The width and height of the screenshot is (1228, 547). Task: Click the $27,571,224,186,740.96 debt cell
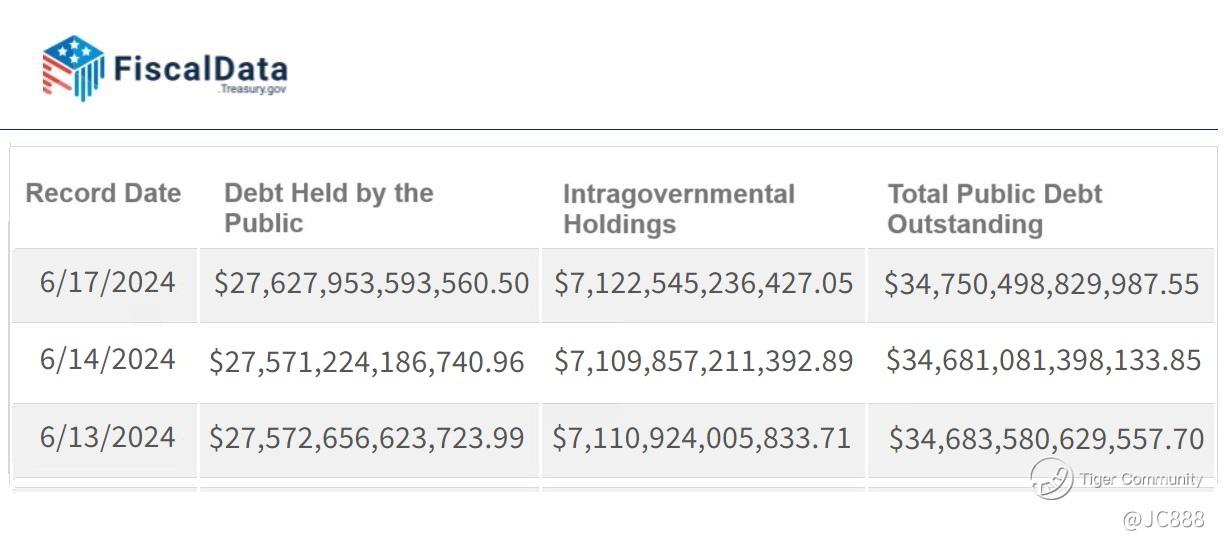[367, 362]
